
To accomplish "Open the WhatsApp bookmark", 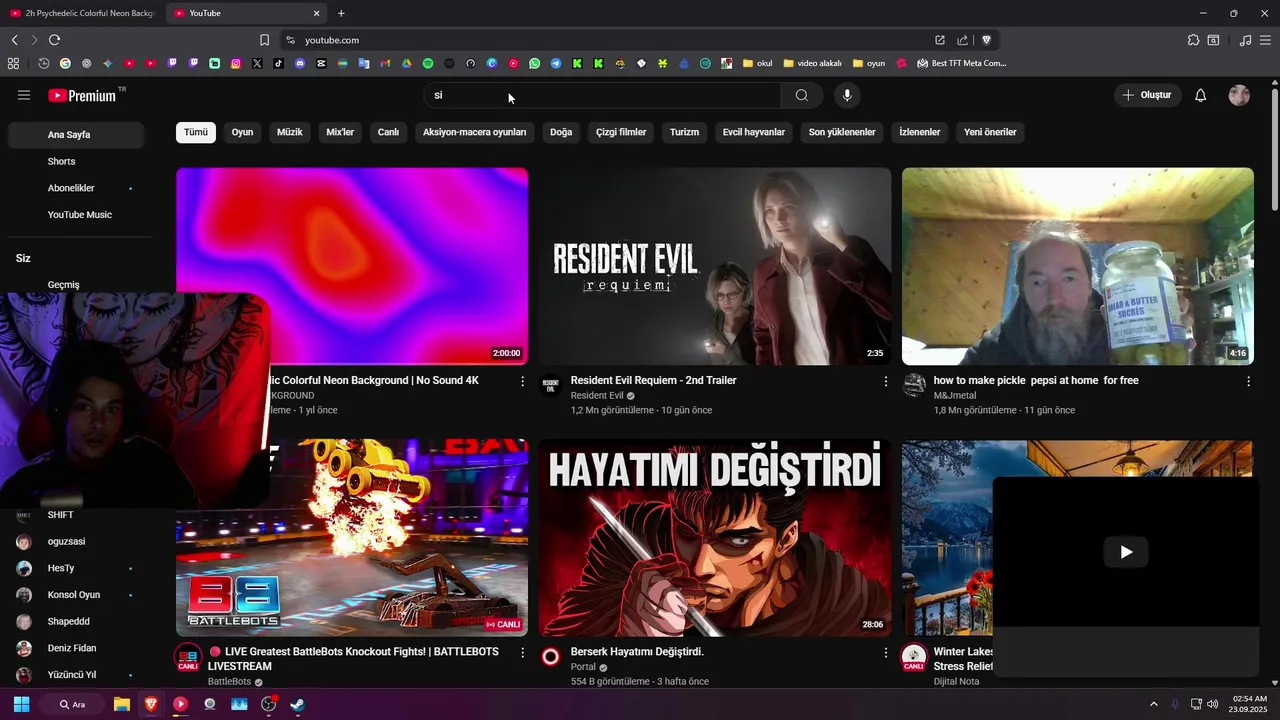I will [x=534, y=63].
